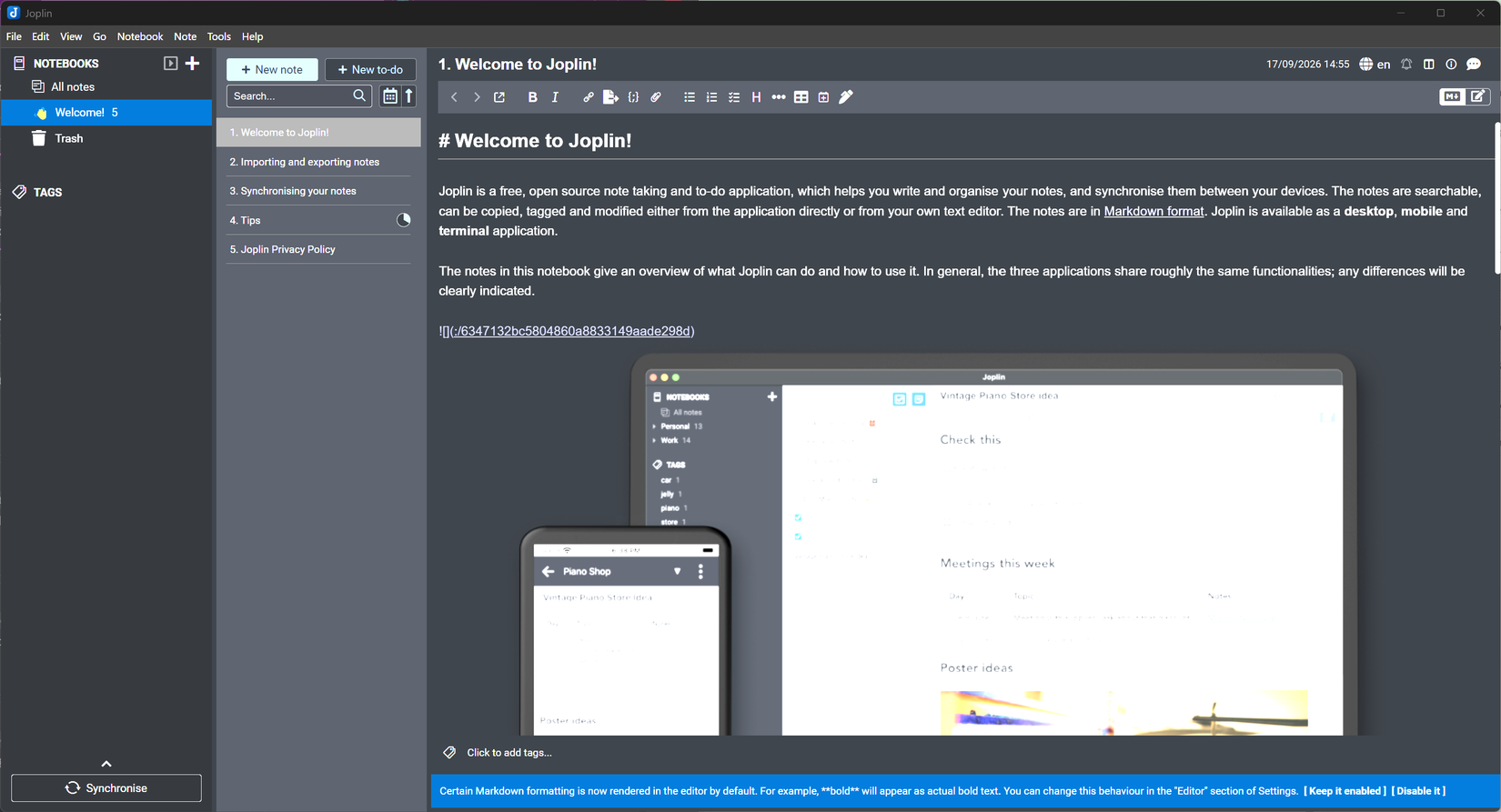Insert a heading with the H icon
This screenshot has width=1501, height=812.
756,97
